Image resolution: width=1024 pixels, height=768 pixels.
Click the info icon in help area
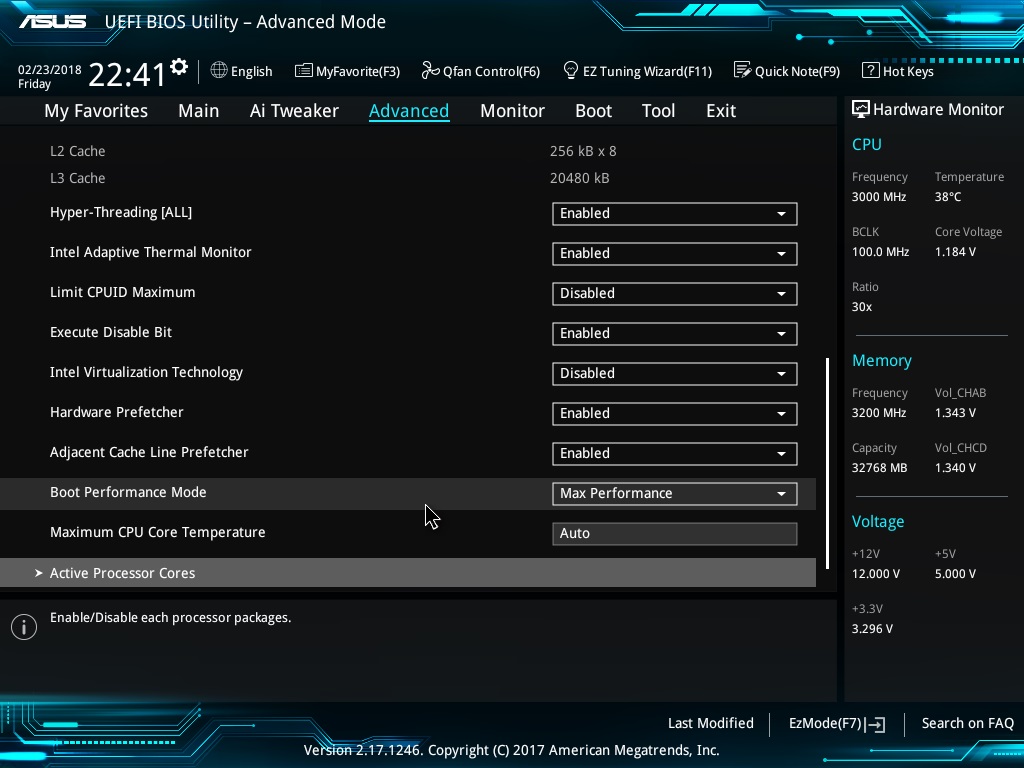click(x=24, y=627)
